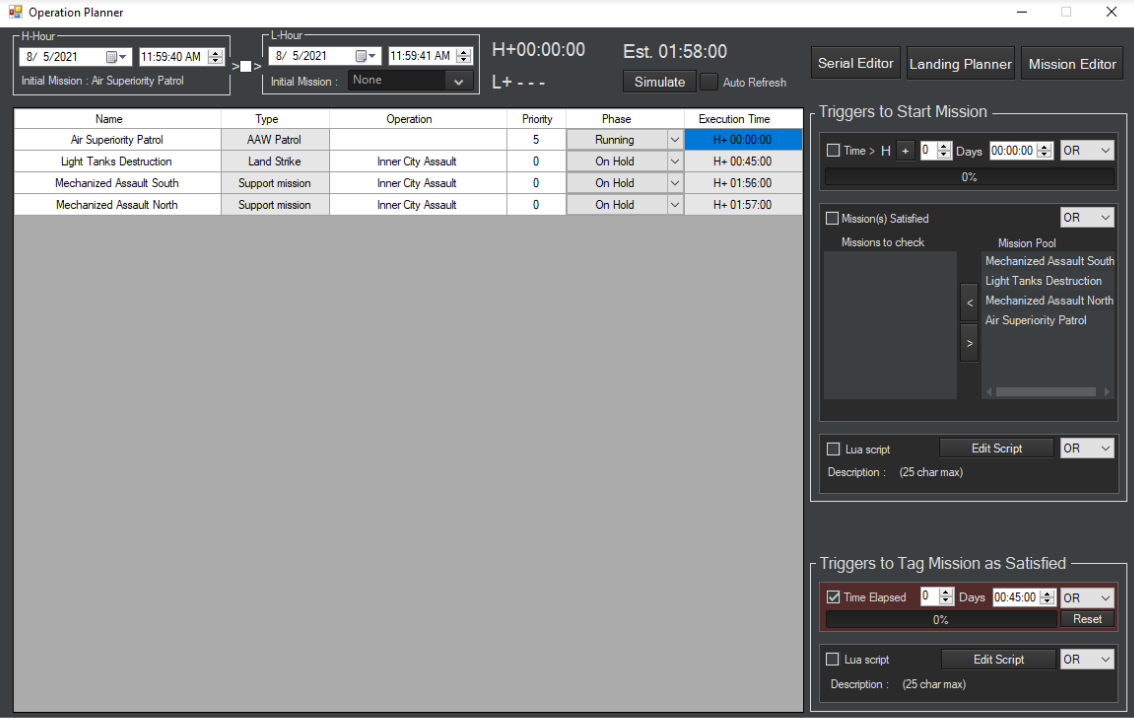Click the right arrow to return mission to pool
The height and width of the screenshot is (719, 1134).
[969, 342]
